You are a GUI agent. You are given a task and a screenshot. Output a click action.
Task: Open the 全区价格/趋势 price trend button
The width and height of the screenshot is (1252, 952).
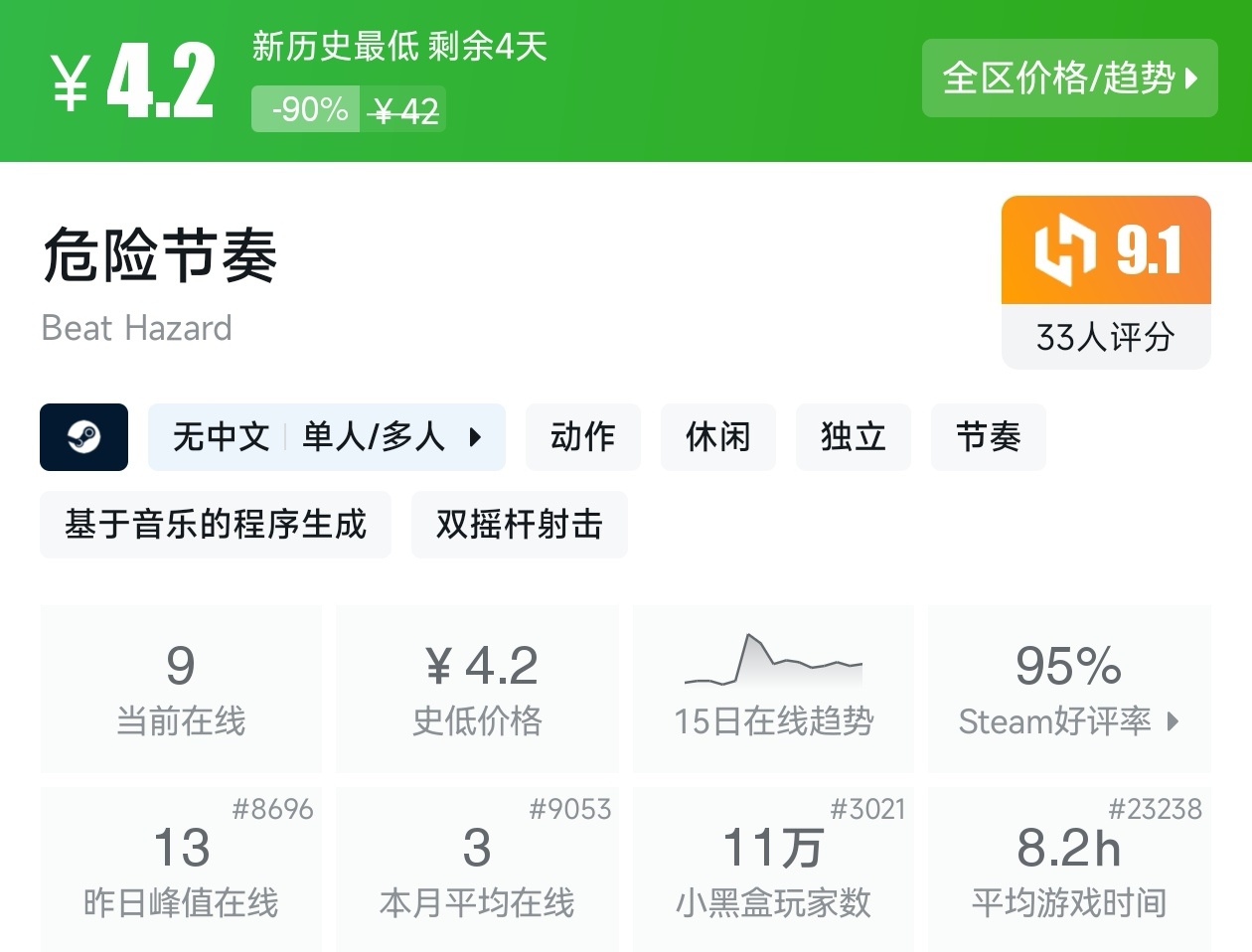[1069, 79]
